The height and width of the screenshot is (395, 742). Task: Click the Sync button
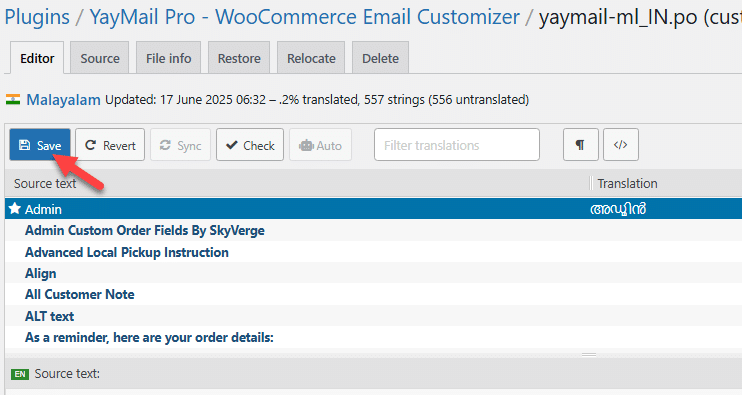(x=180, y=145)
